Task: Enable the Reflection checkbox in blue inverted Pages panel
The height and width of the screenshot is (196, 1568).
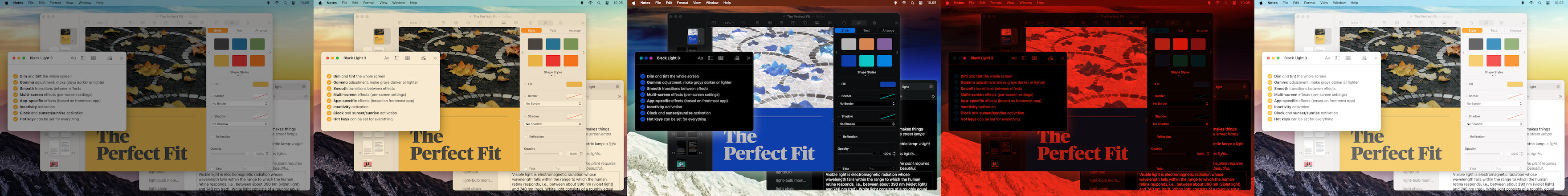Action: click(x=839, y=136)
